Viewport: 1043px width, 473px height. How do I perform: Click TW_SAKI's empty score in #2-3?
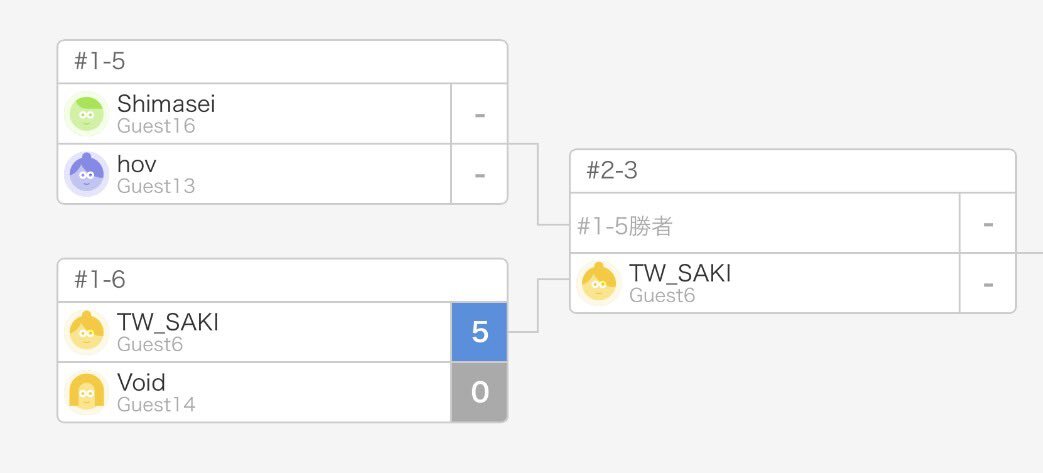[x=987, y=284]
